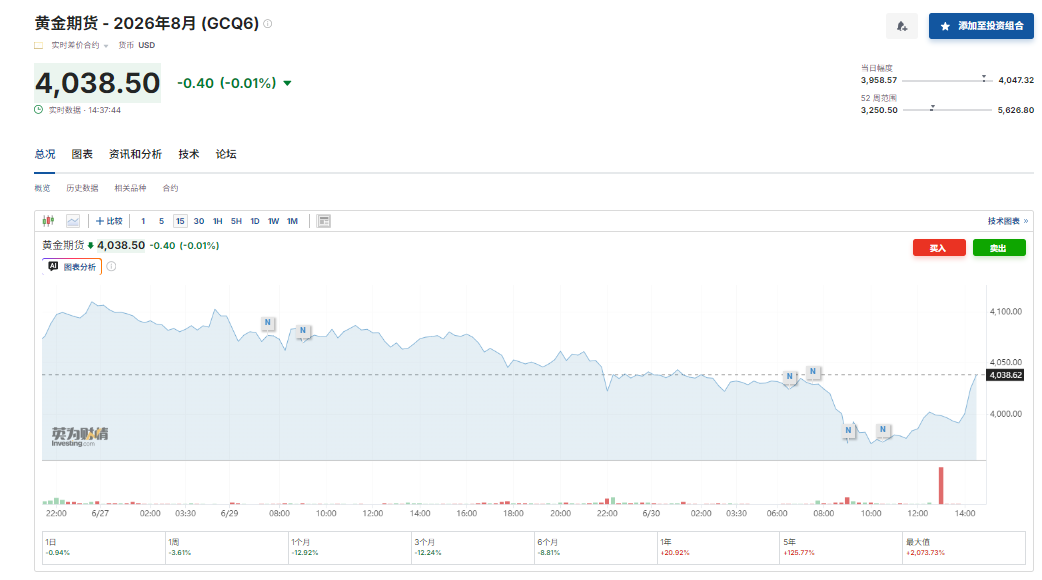Open the 技术 tab

click(x=189, y=154)
